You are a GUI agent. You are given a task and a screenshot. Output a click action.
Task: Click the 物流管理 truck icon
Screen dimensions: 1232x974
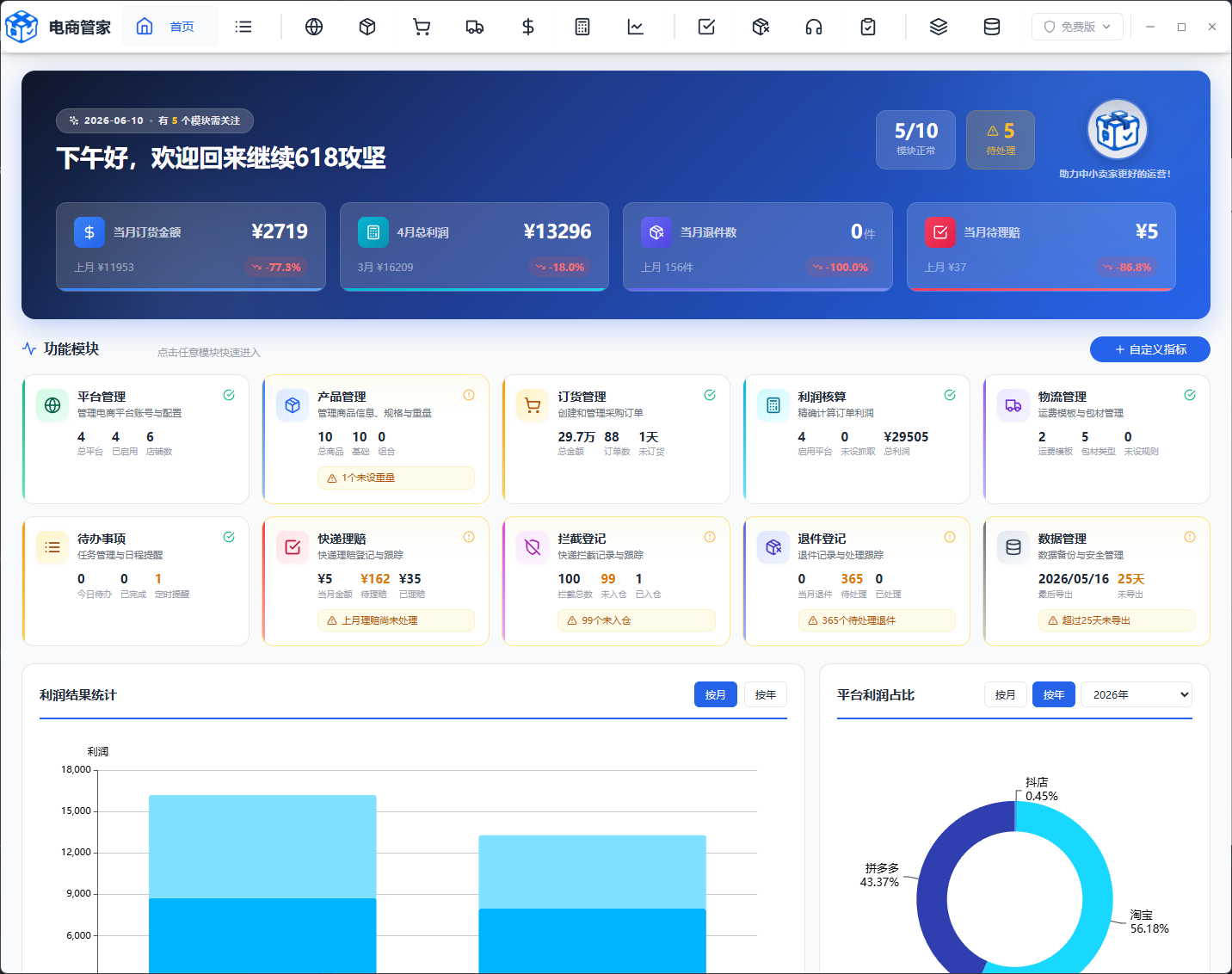(x=1013, y=405)
